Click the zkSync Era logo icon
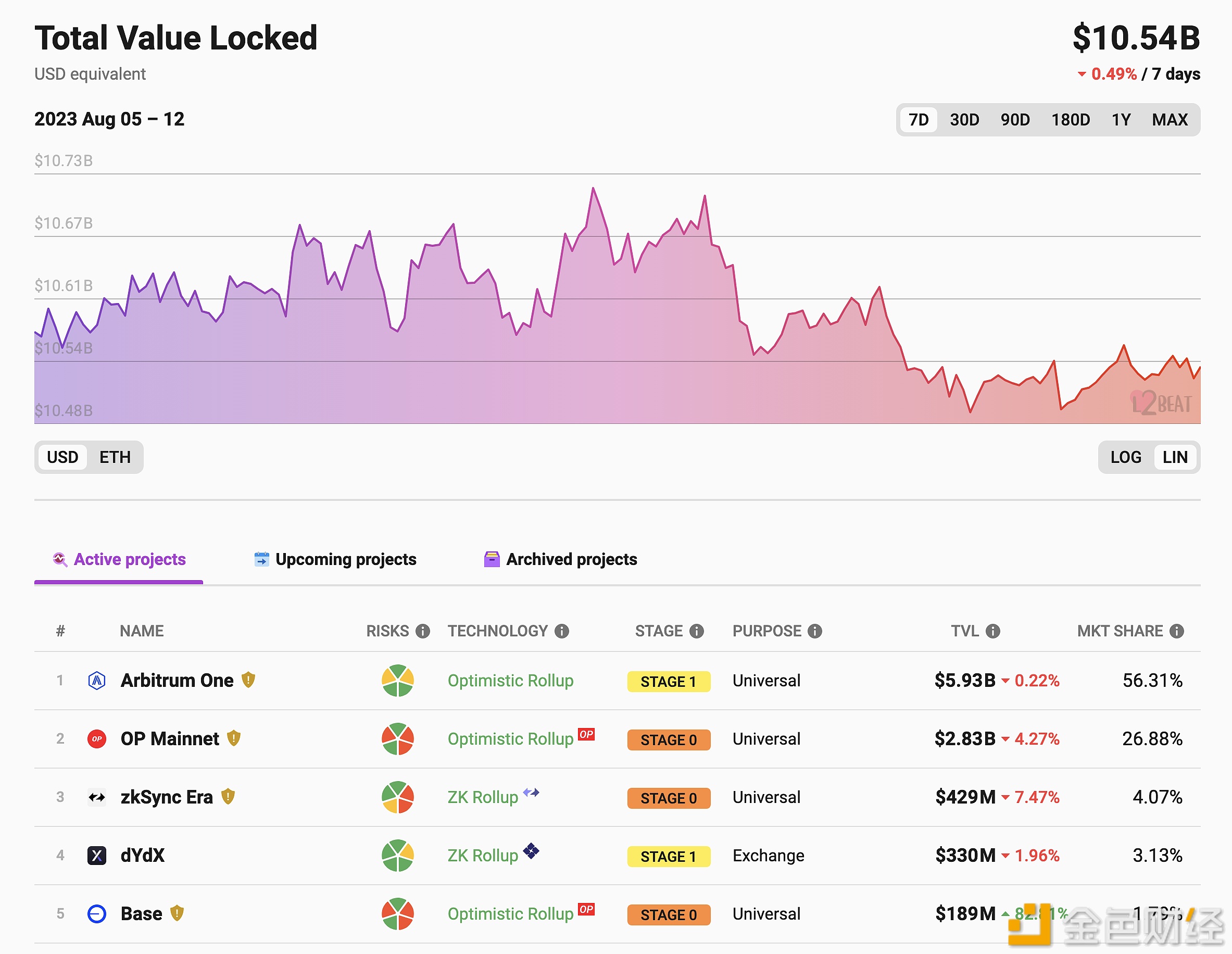The image size is (1232, 954). click(97, 797)
